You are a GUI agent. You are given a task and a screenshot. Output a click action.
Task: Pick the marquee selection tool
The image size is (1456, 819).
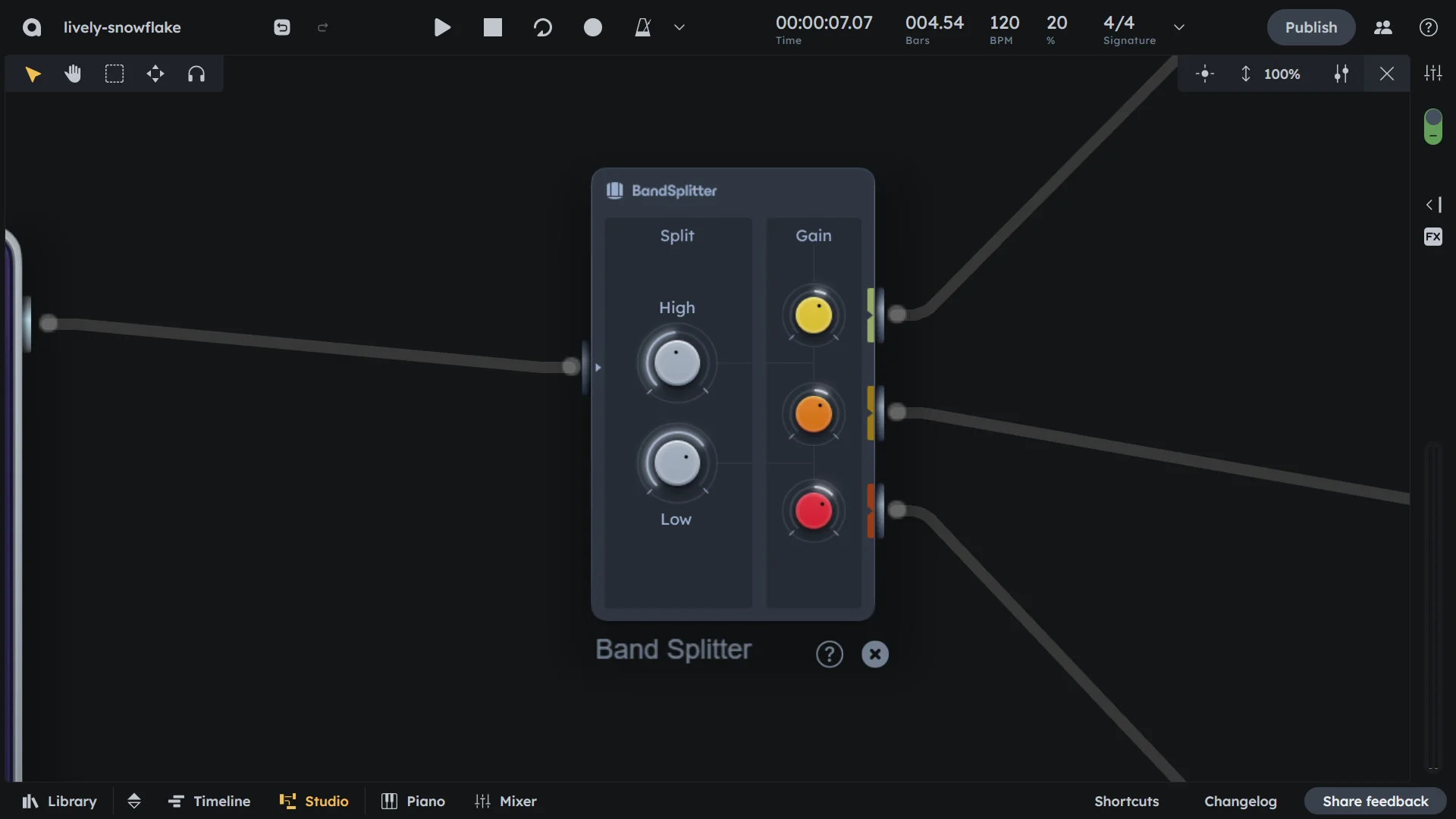(x=114, y=74)
